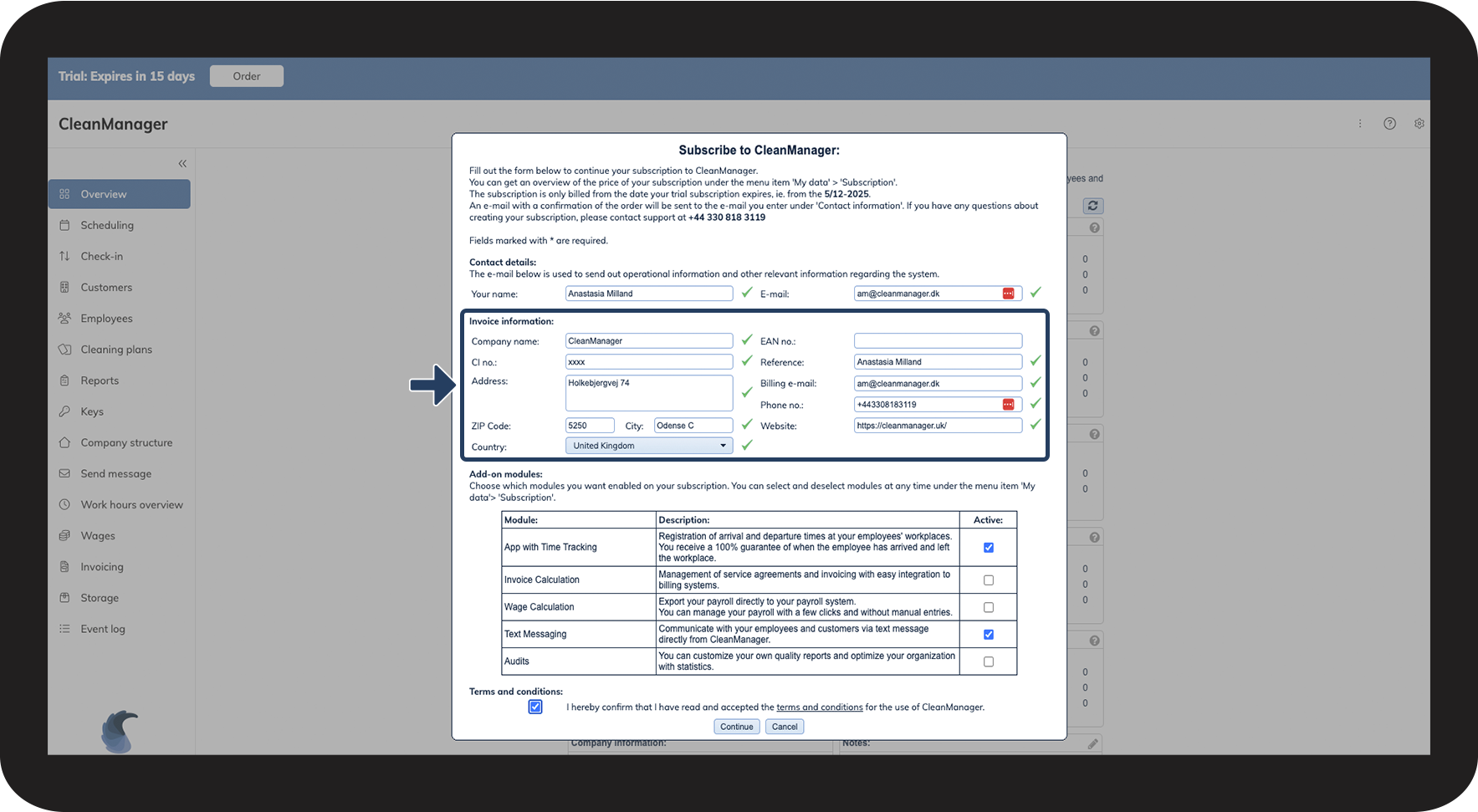Screen dimensions: 1478x812
Task: Click the Company name input field
Action: tap(649, 341)
